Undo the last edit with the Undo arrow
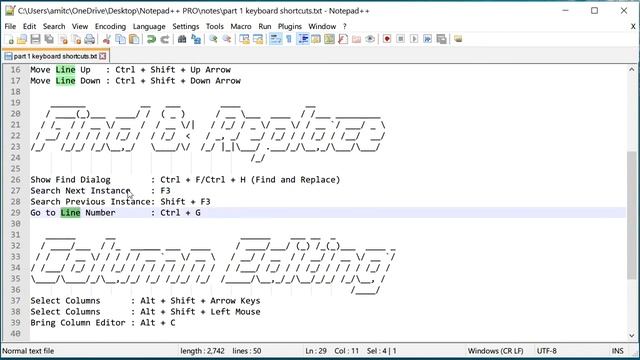Screen dimensions: 640x360 [x=151, y=39]
